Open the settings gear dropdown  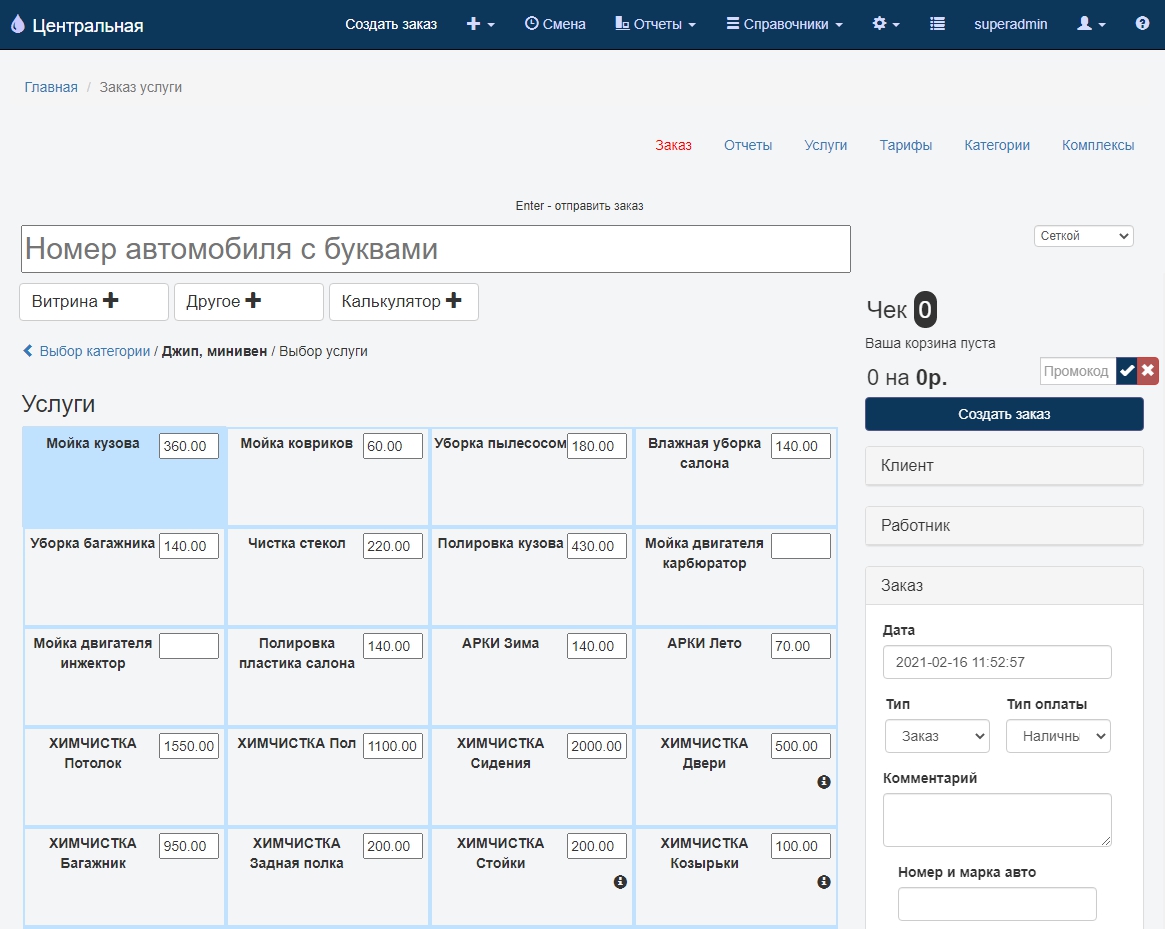(886, 24)
